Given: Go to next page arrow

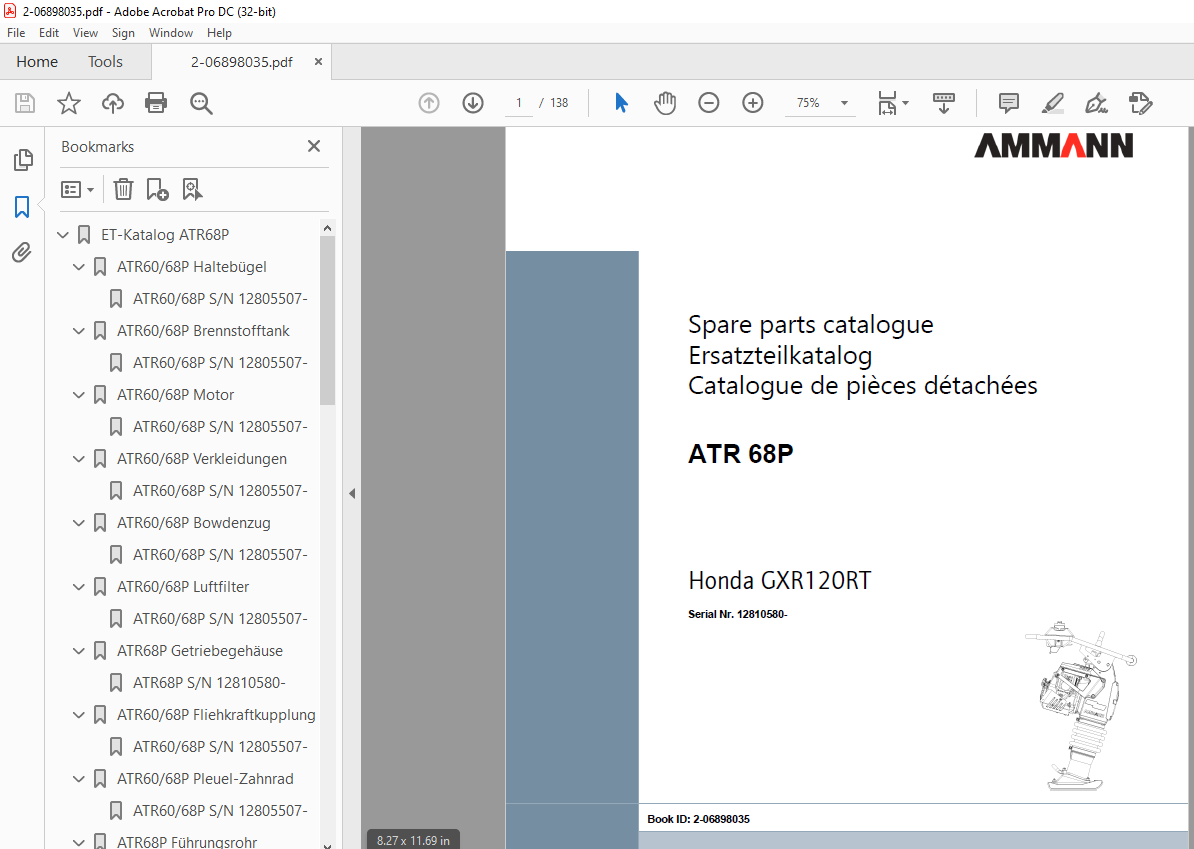Looking at the screenshot, I should (x=473, y=103).
